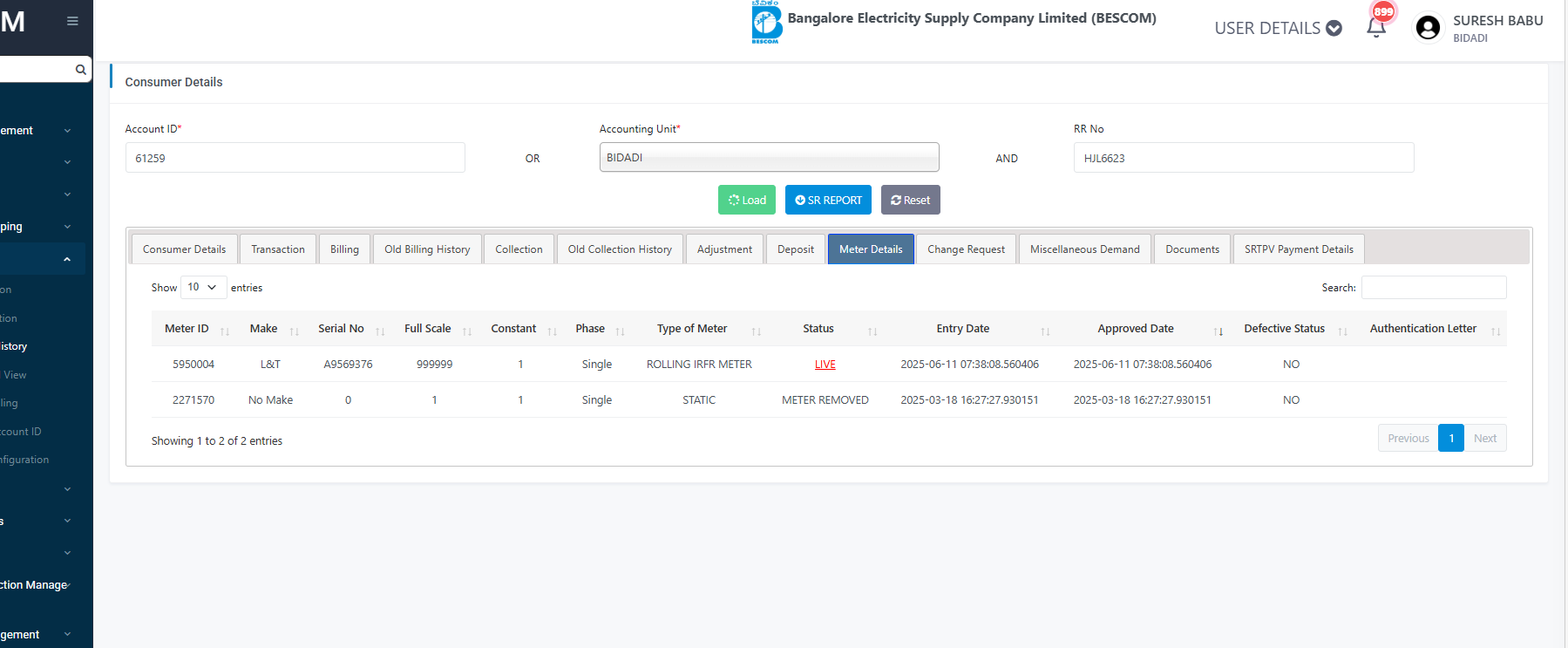
Task: Switch to the Deposit tab
Action: (x=796, y=249)
